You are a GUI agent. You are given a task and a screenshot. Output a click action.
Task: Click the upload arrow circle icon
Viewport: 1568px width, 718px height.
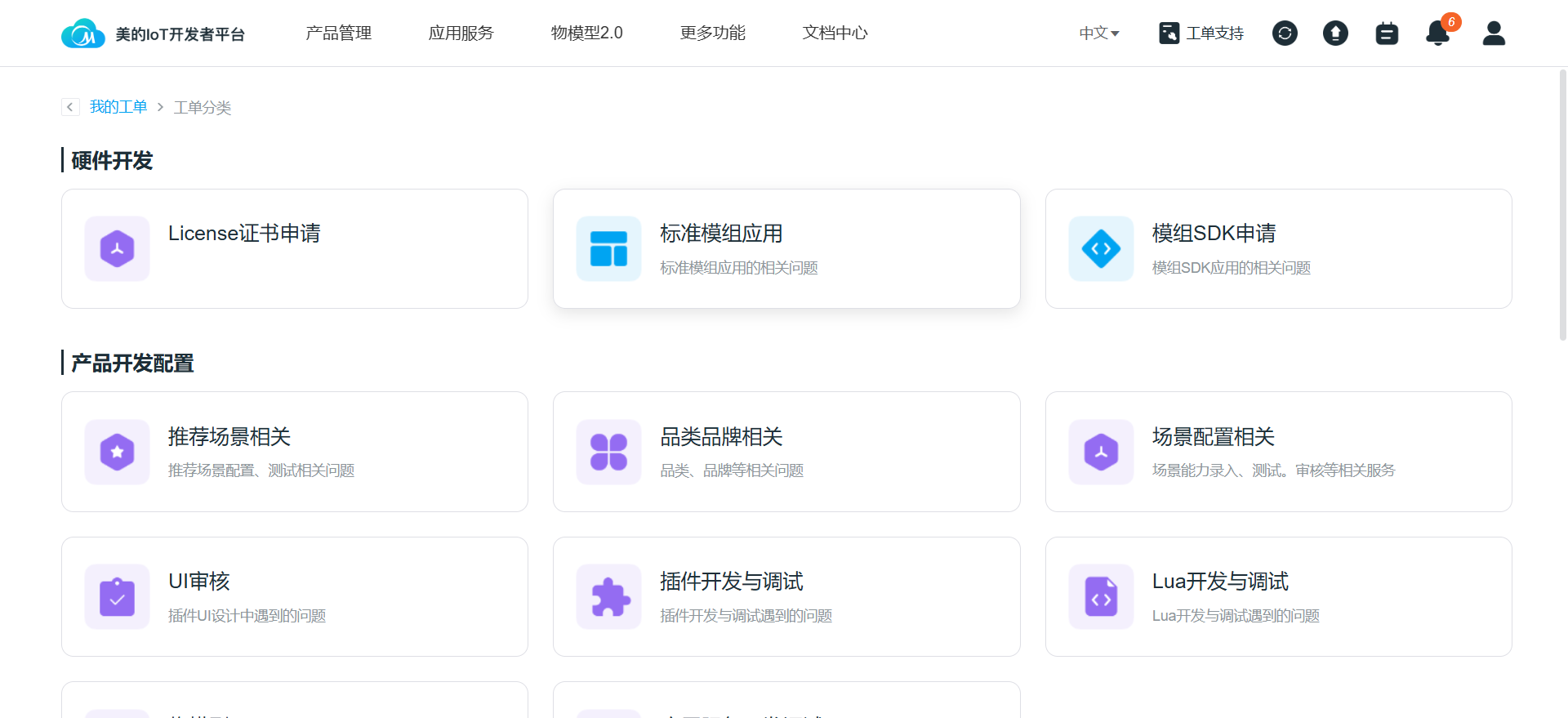1335,33
